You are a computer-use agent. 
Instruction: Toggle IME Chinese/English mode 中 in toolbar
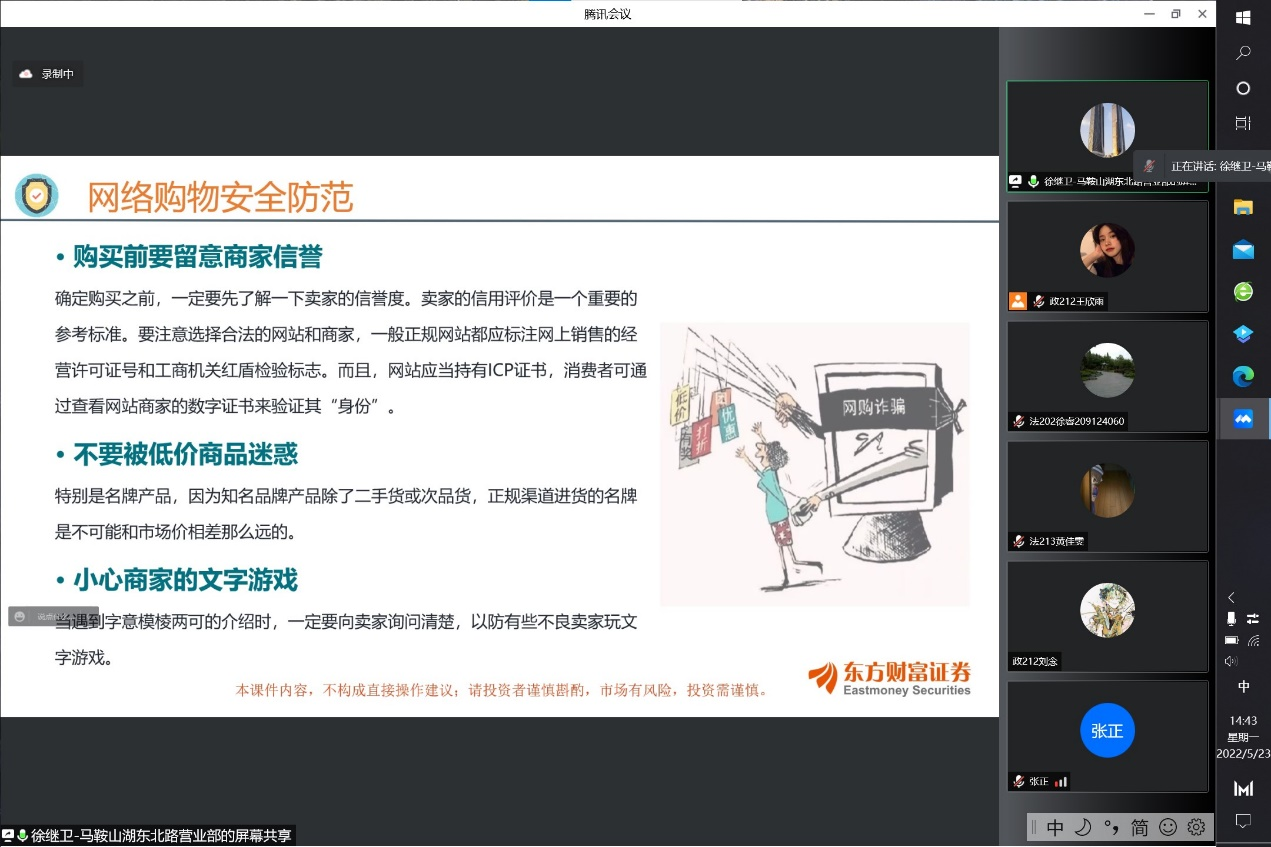point(1055,827)
